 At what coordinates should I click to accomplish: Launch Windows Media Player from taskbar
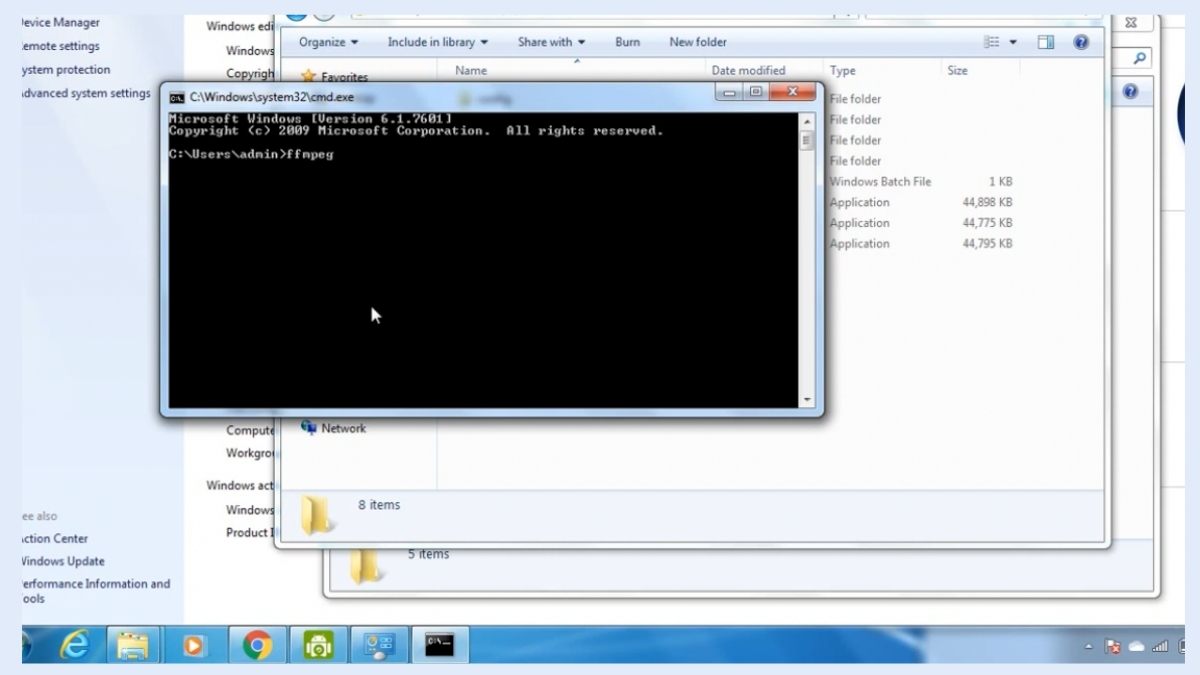[x=194, y=646]
